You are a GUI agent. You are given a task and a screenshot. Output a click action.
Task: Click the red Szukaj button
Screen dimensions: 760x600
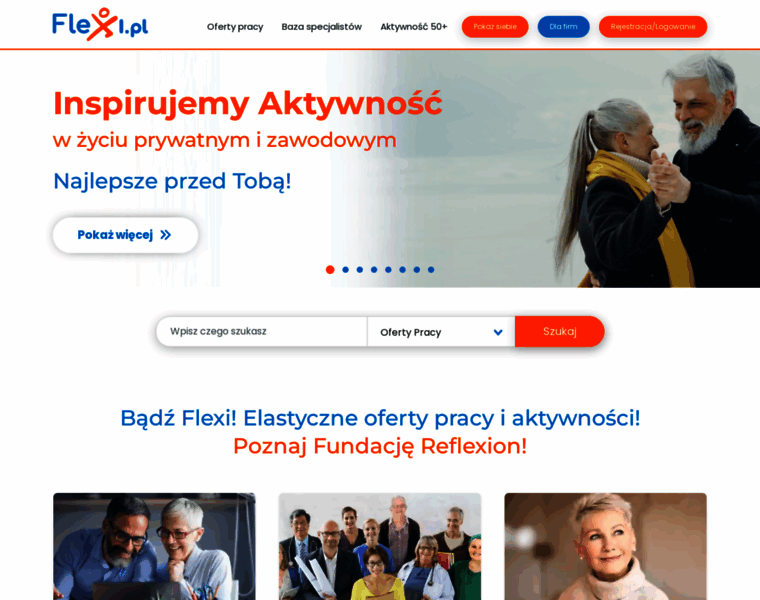coord(559,332)
